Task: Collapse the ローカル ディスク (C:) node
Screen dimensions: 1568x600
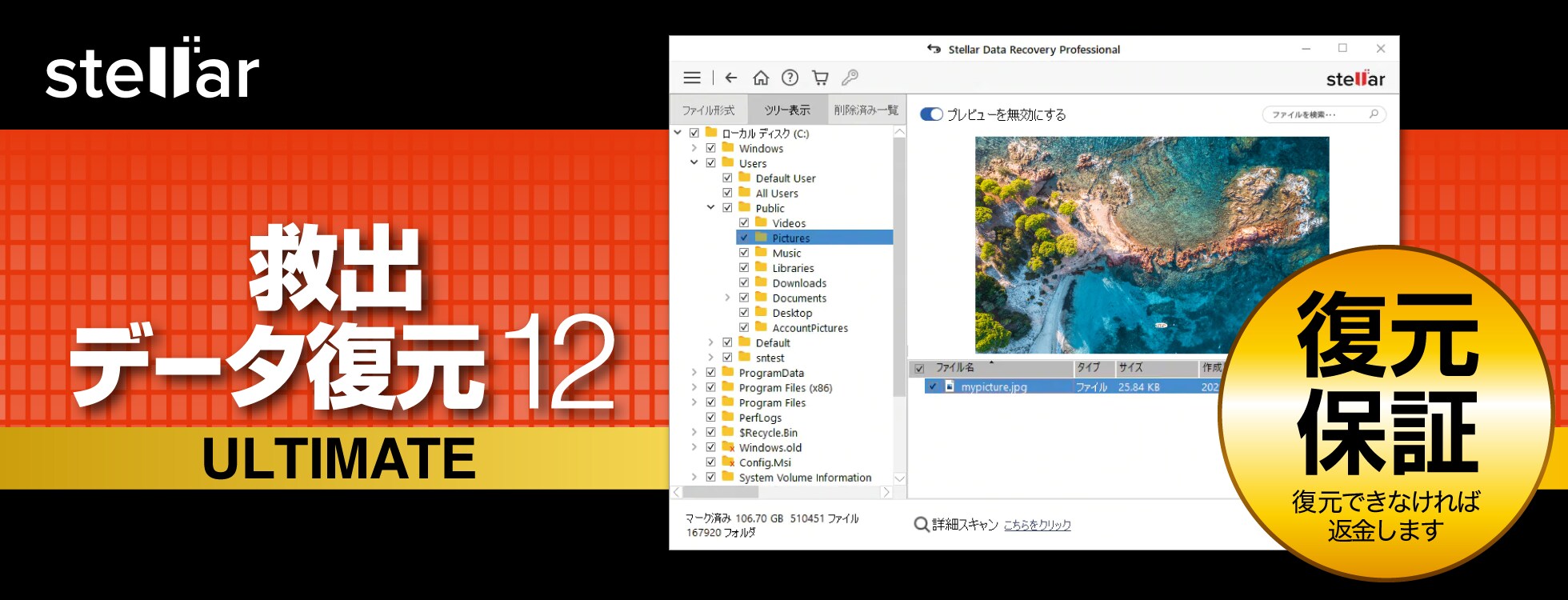Action: click(678, 133)
